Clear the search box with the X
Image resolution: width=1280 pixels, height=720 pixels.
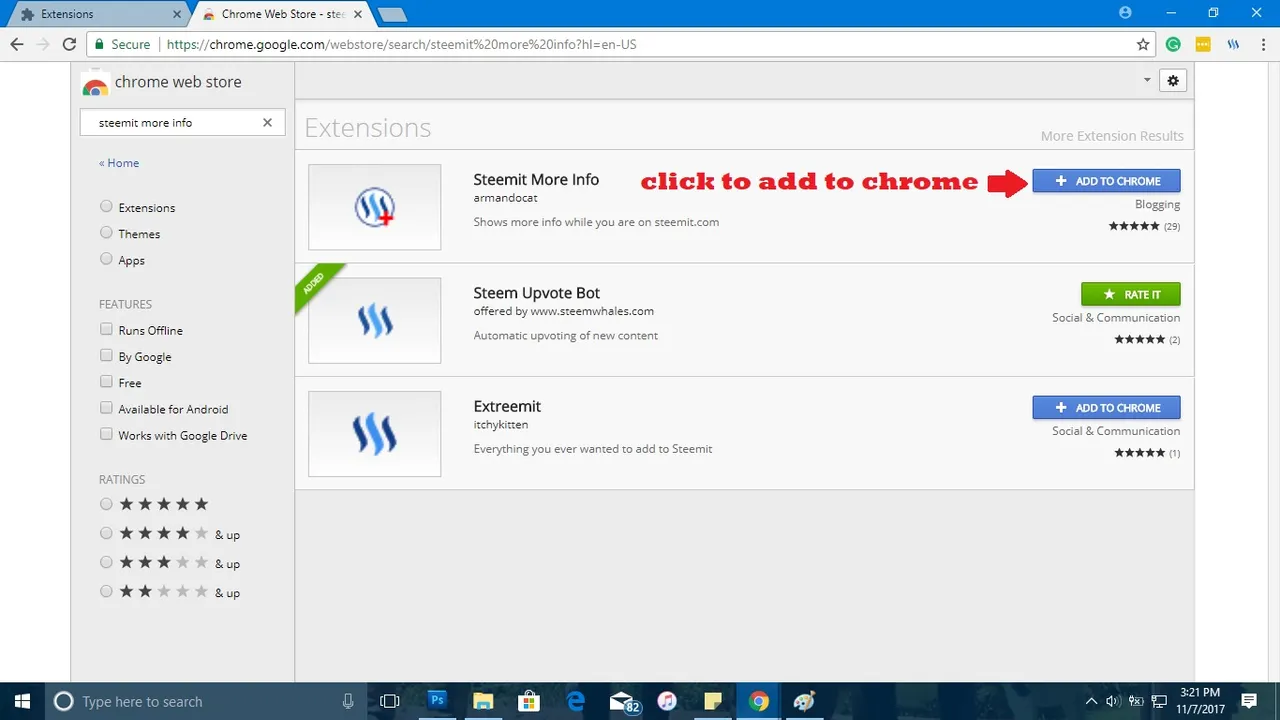pos(267,122)
